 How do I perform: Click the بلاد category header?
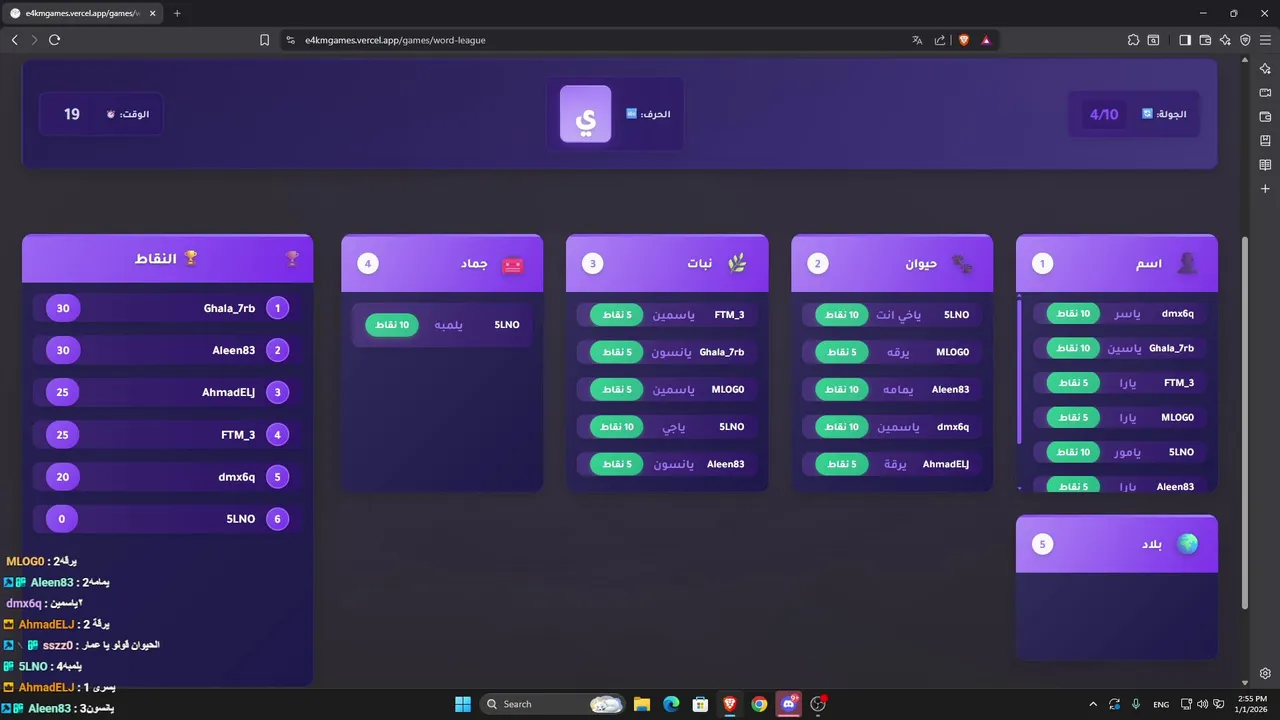click(1117, 544)
